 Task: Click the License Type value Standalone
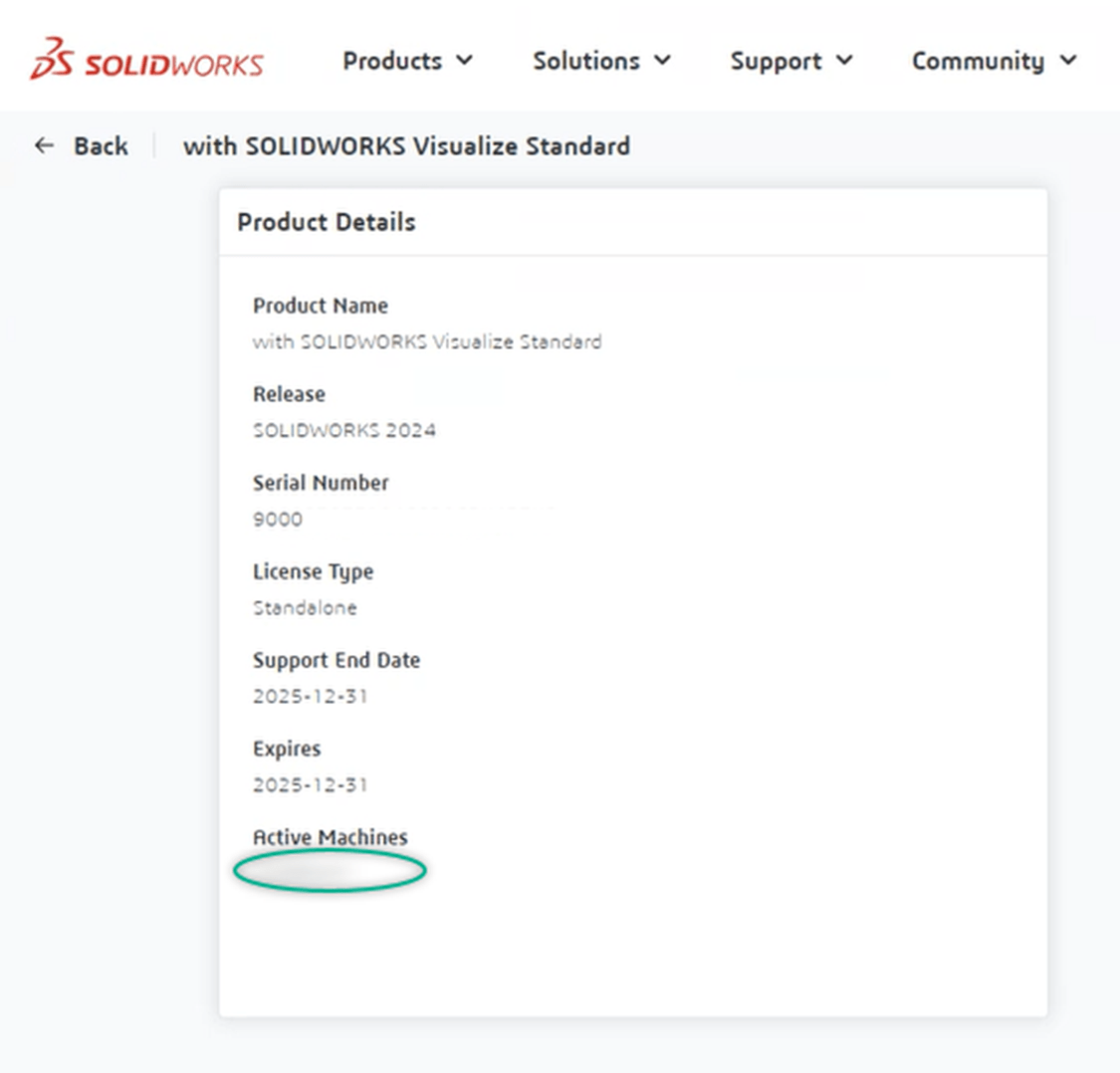click(305, 607)
